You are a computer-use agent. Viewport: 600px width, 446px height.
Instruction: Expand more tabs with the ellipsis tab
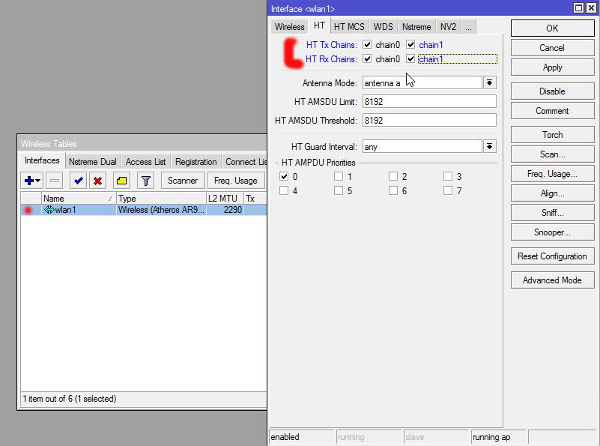(468, 27)
